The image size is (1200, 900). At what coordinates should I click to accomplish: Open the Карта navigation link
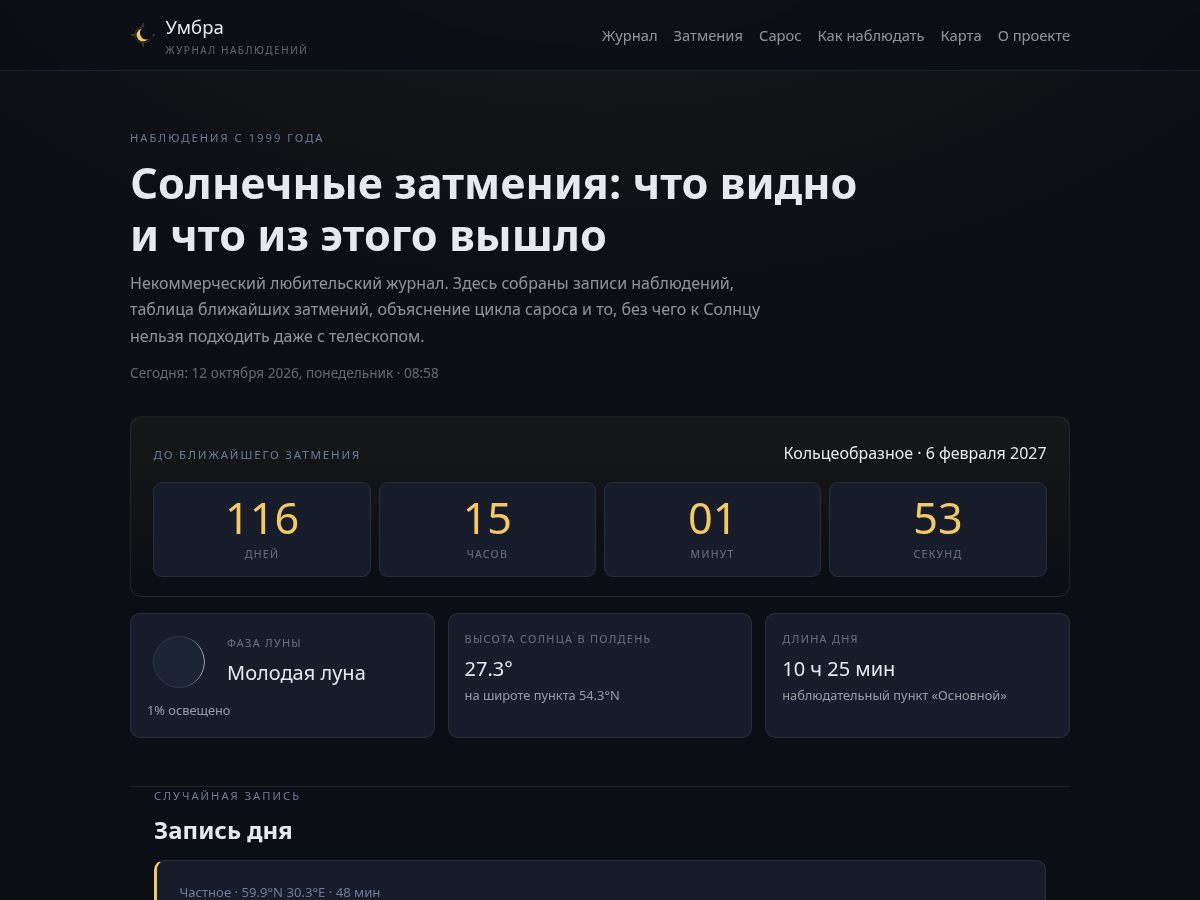961,36
